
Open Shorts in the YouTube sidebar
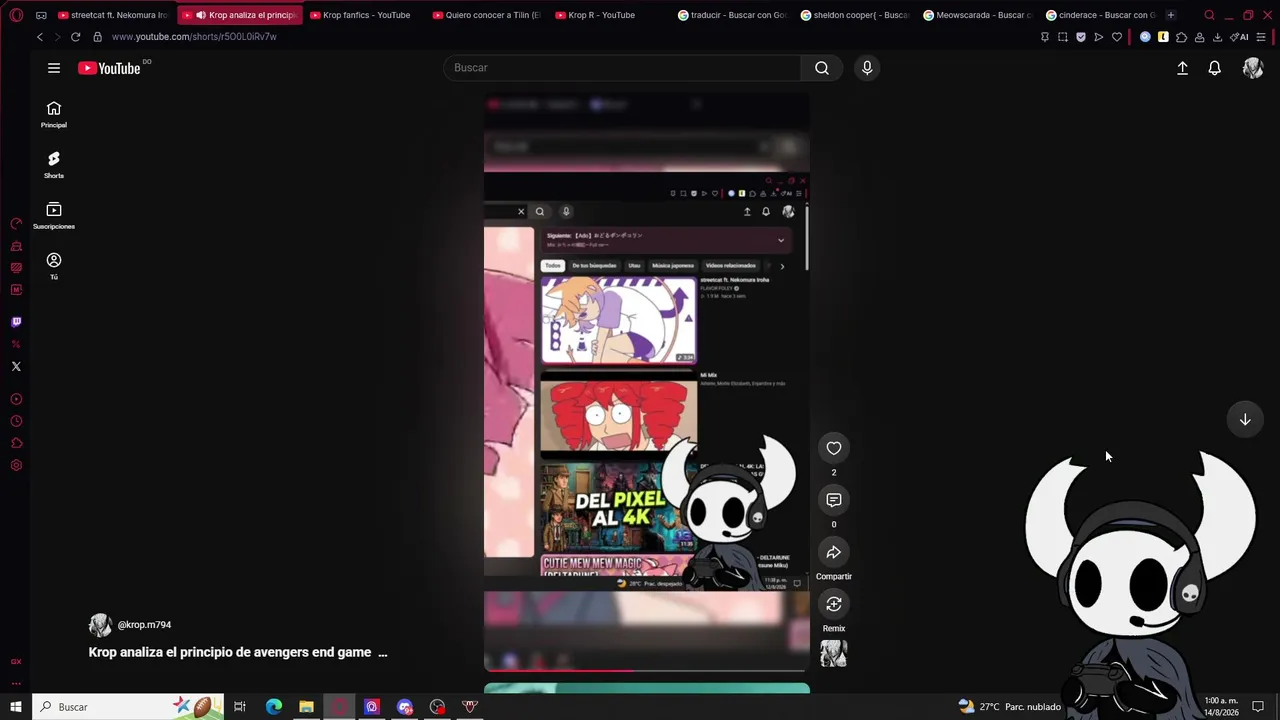[x=54, y=165]
